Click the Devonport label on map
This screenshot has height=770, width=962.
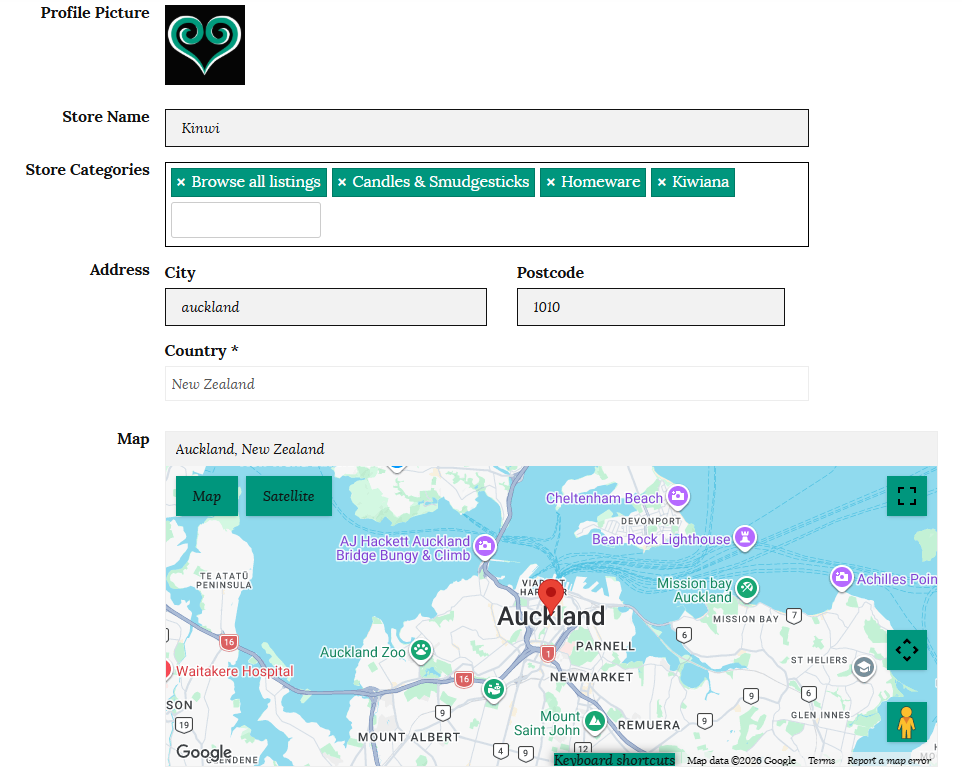pyautogui.click(x=651, y=521)
